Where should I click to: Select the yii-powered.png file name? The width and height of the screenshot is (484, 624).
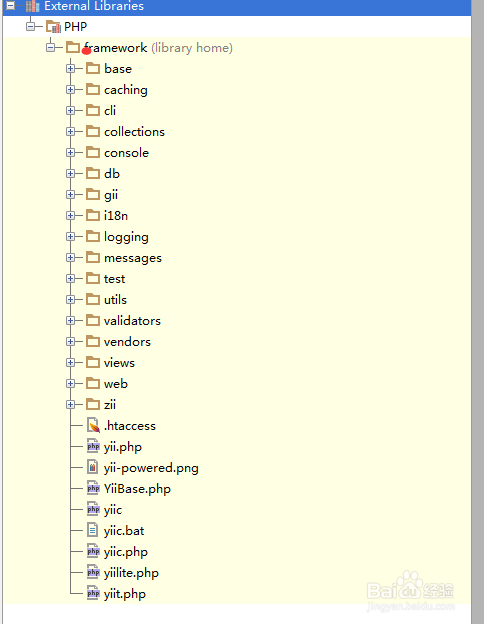[151, 468]
